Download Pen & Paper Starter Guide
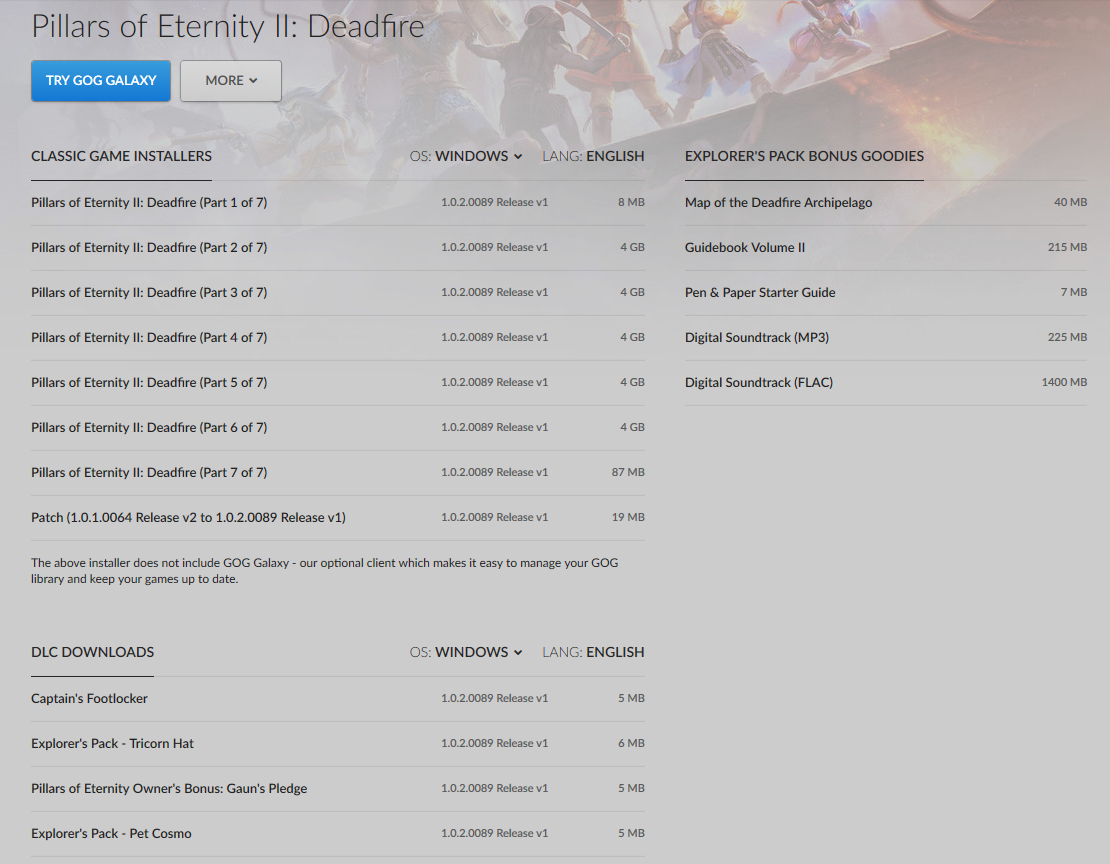The height and width of the screenshot is (864, 1110). [x=886, y=292]
